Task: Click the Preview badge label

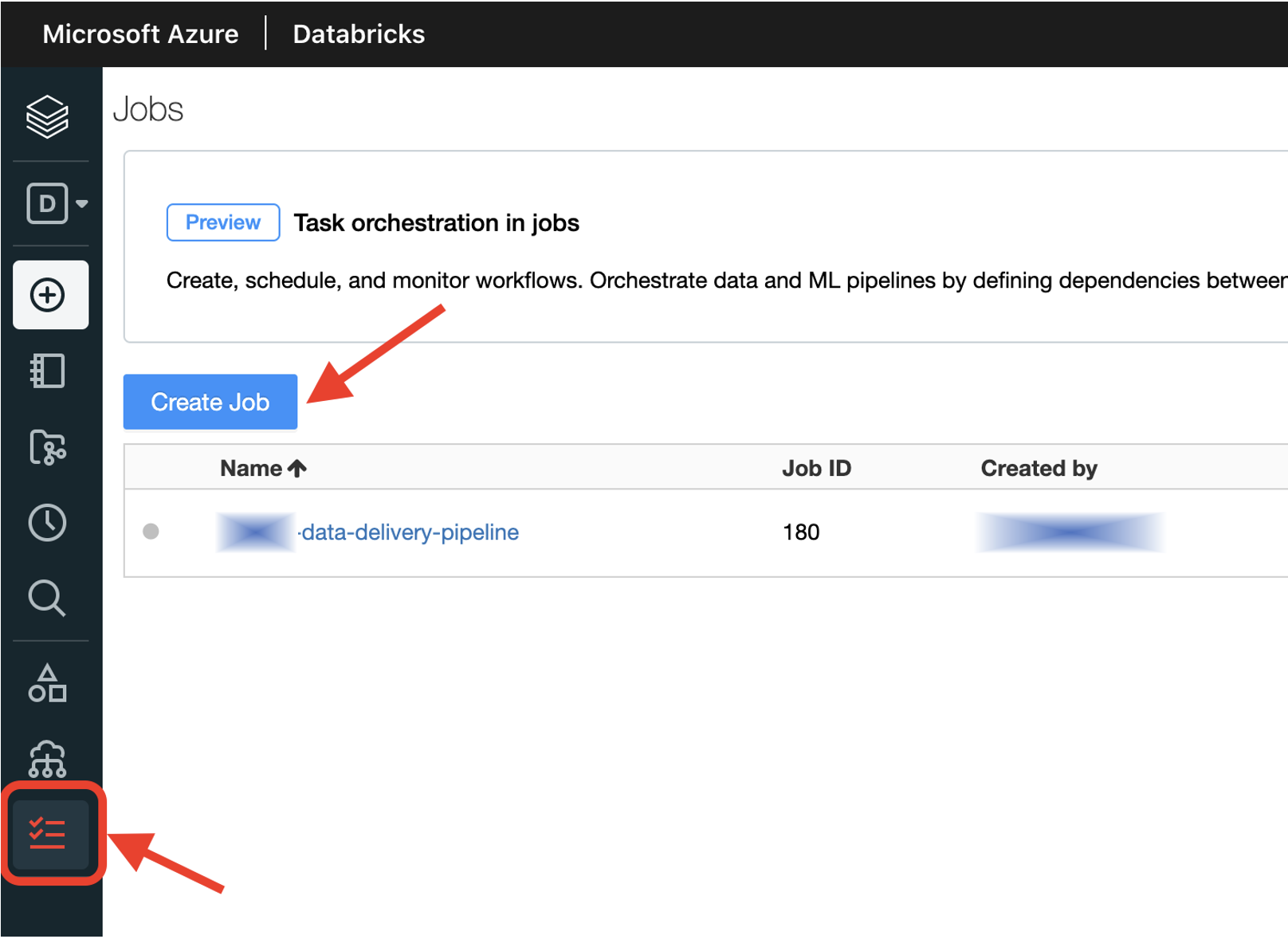Action: [222, 222]
